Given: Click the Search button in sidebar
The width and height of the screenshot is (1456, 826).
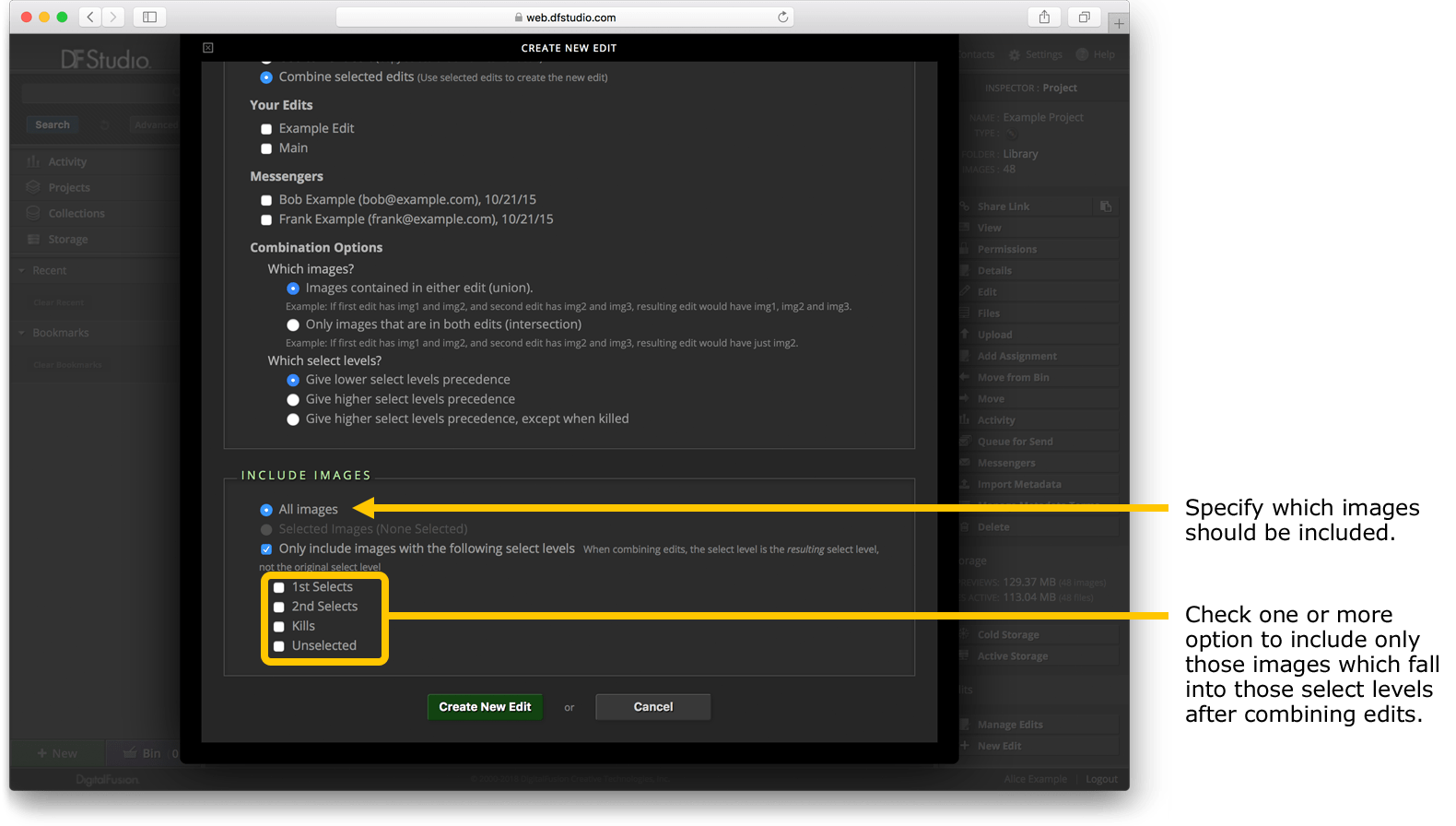Looking at the screenshot, I should pyautogui.click(x=53, y=124).
